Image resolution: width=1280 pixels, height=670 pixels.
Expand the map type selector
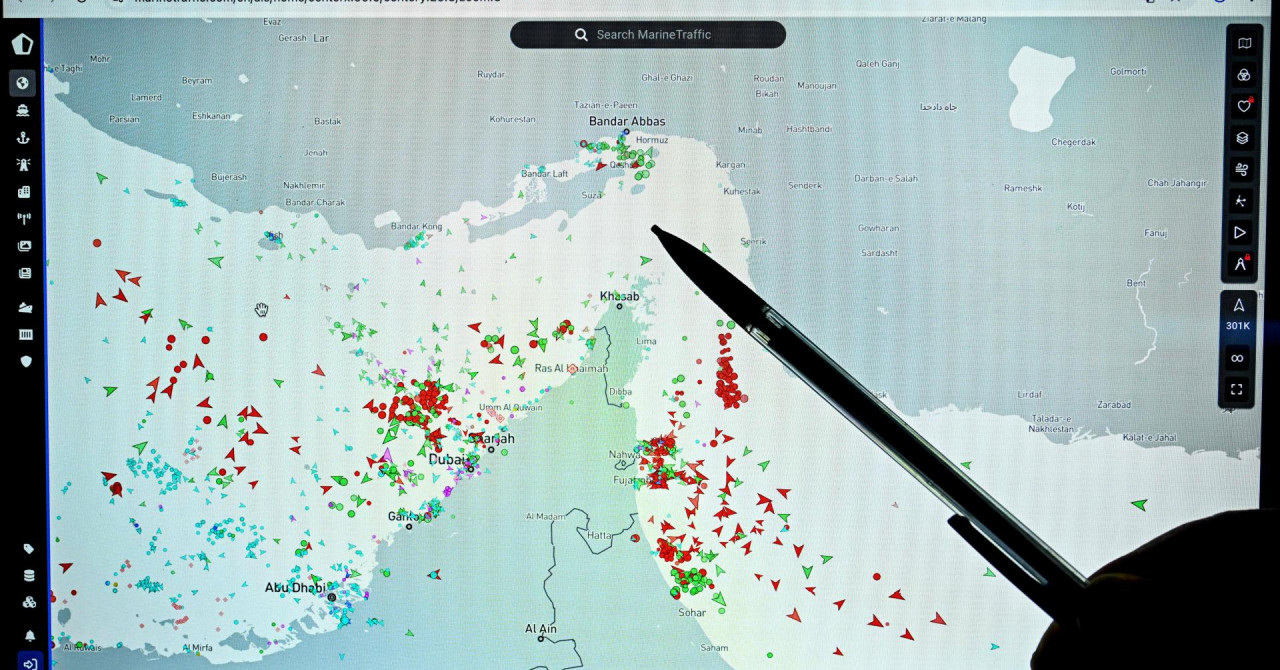pos(1243,44)
